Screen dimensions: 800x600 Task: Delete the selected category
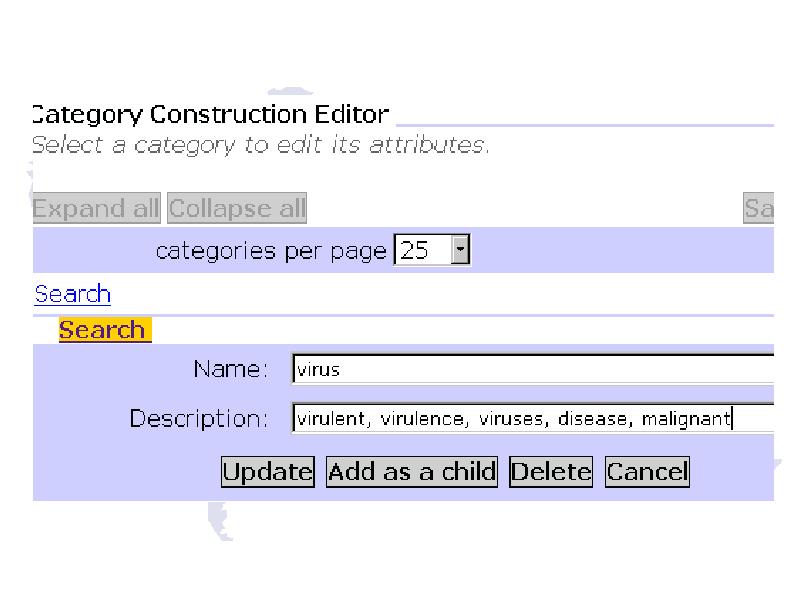coord(551,472)
